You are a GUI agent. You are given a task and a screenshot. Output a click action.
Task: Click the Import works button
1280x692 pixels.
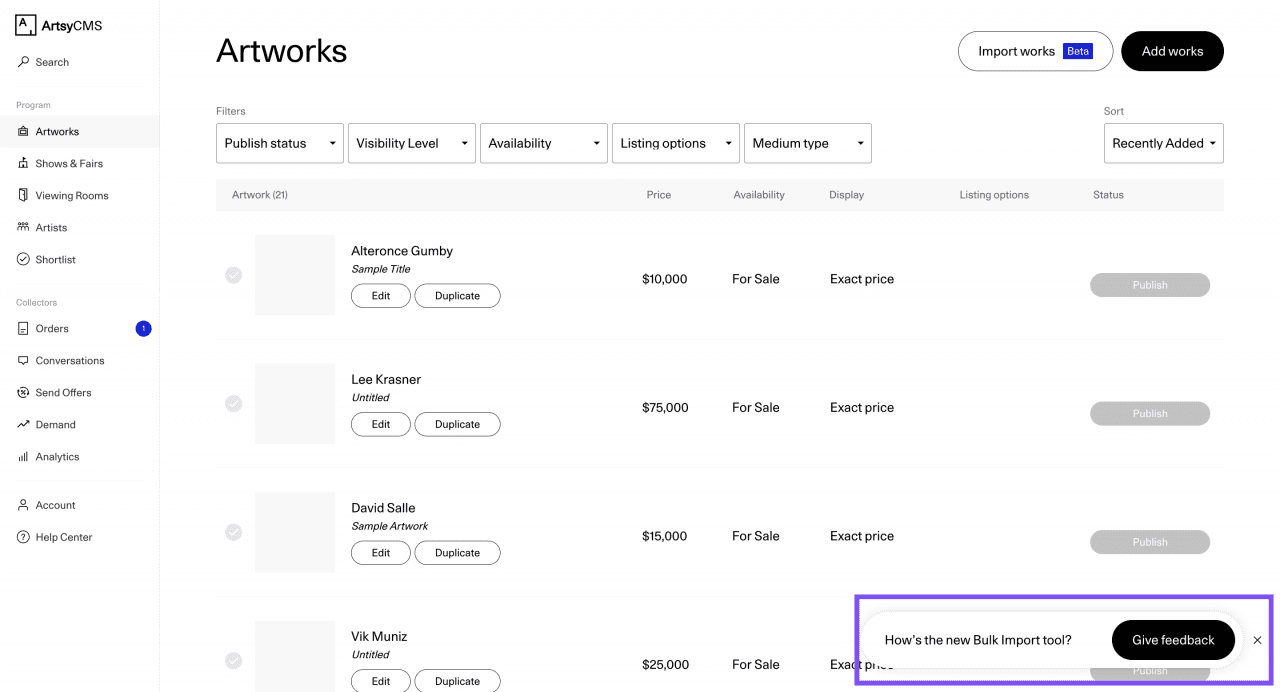pos(1036,51)
